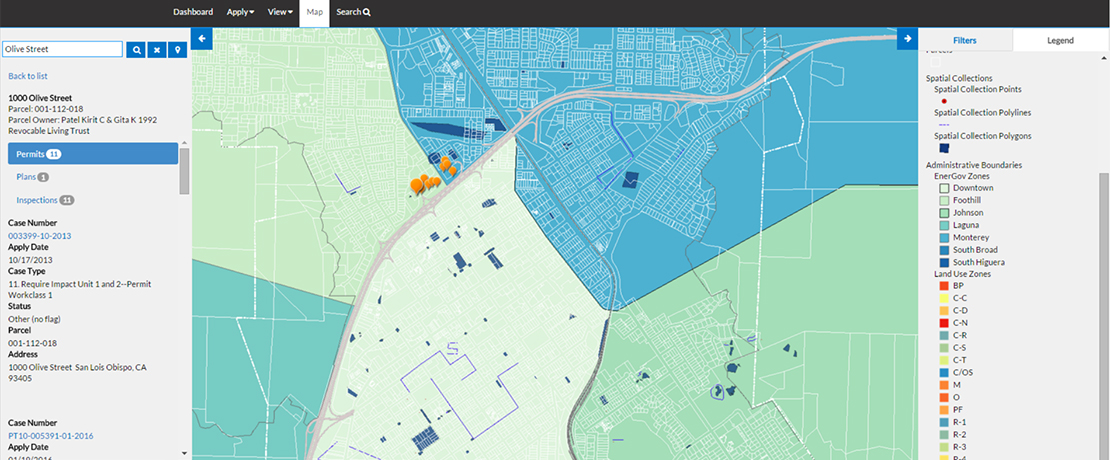Click into the Olive Street search field

[62, 49]
